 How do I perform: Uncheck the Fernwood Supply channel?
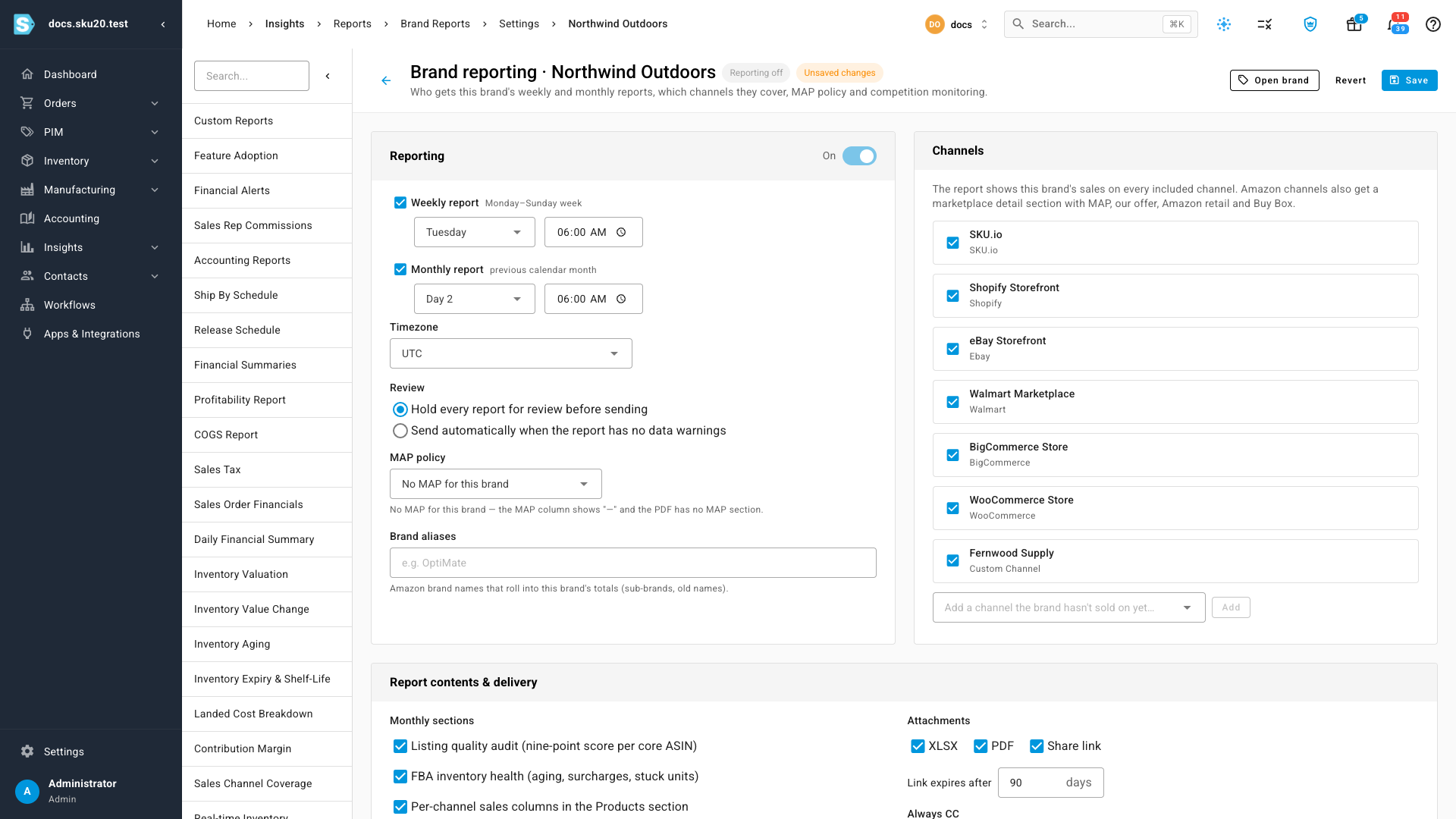point(952,561)
